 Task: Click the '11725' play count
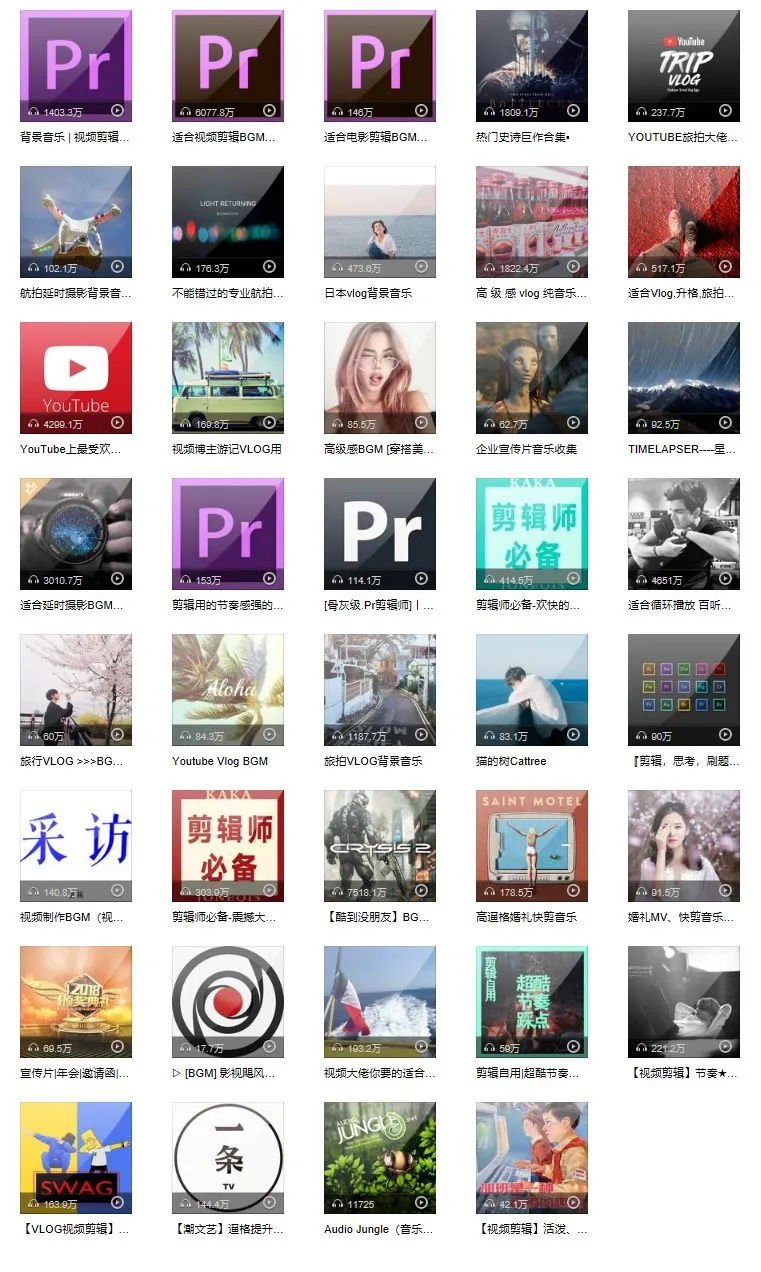tap(361, 1205)
